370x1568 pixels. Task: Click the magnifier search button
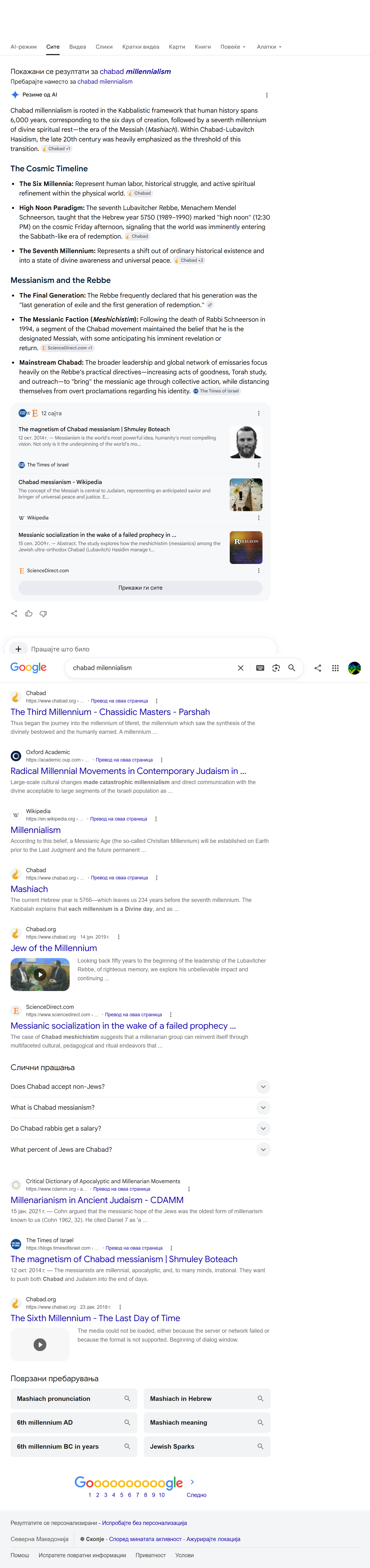click(x=291, y=668)
